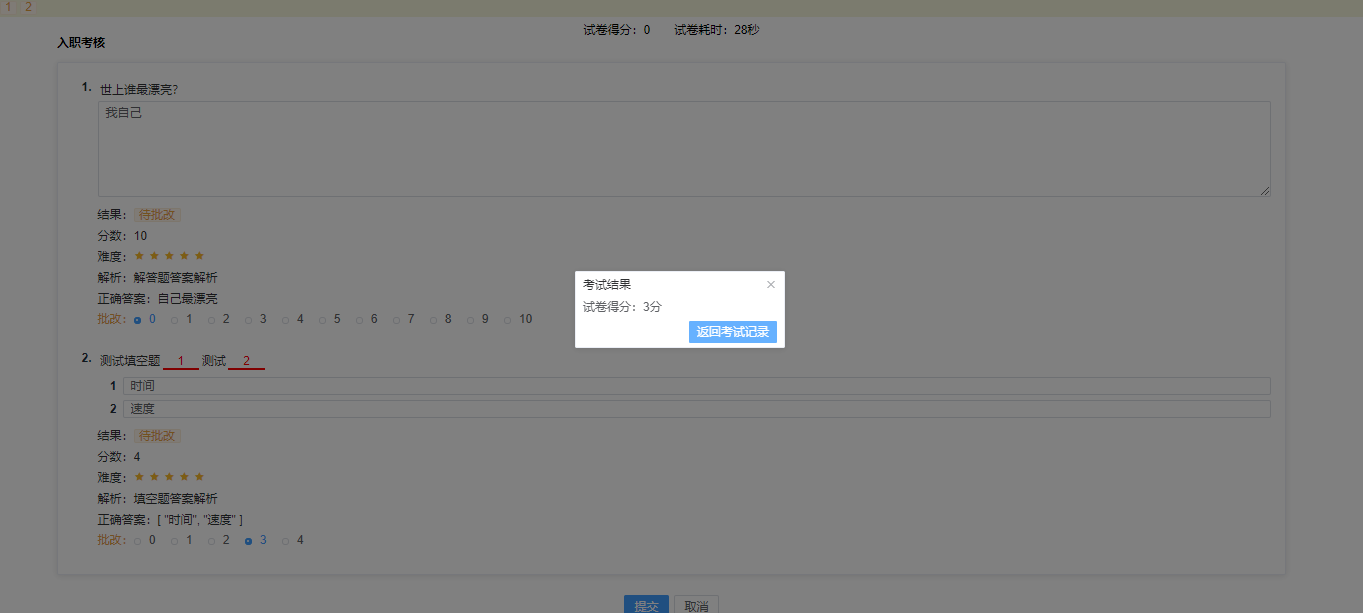Click the last difficulty star of question 2
The height and width of the screenshot is (613, 1363).
[x=198, y=476]
